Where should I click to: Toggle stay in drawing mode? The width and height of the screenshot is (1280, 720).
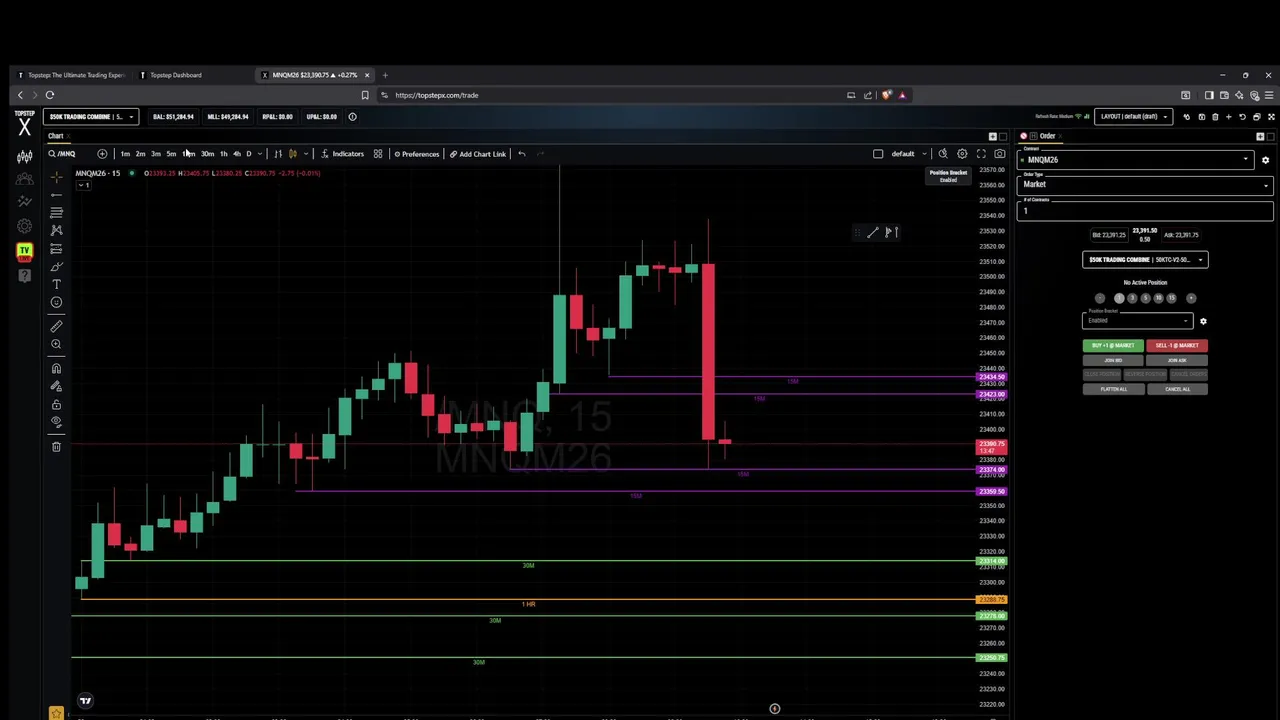(x=56, y=386)
